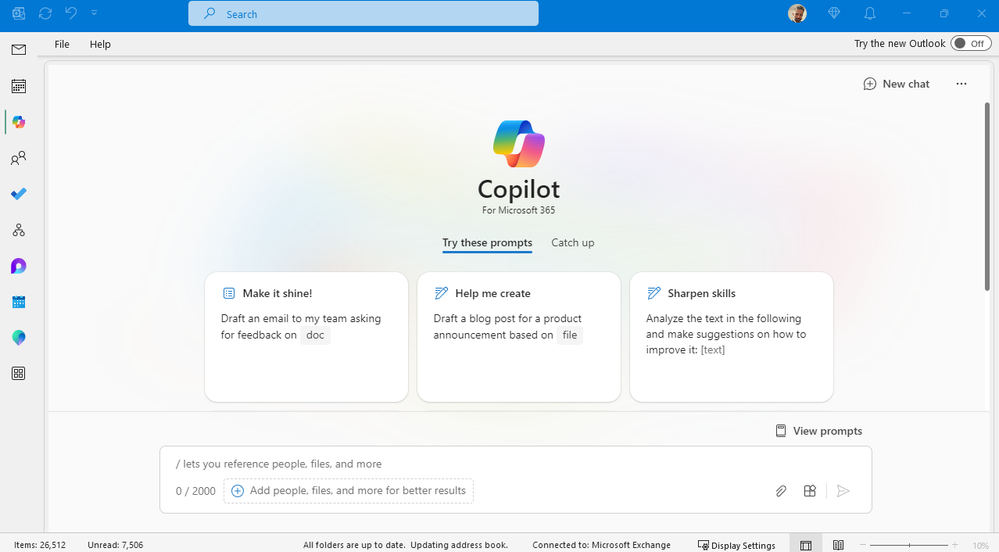Click Items: 26,512 in status bar
The image size is (999, 552).
[x=40, y=545]
